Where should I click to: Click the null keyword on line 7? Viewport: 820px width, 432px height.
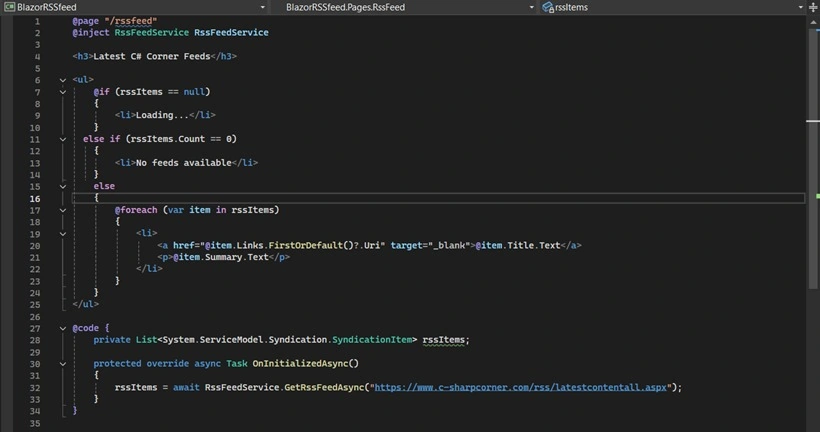pyautogui.click(x=194, y=92)
